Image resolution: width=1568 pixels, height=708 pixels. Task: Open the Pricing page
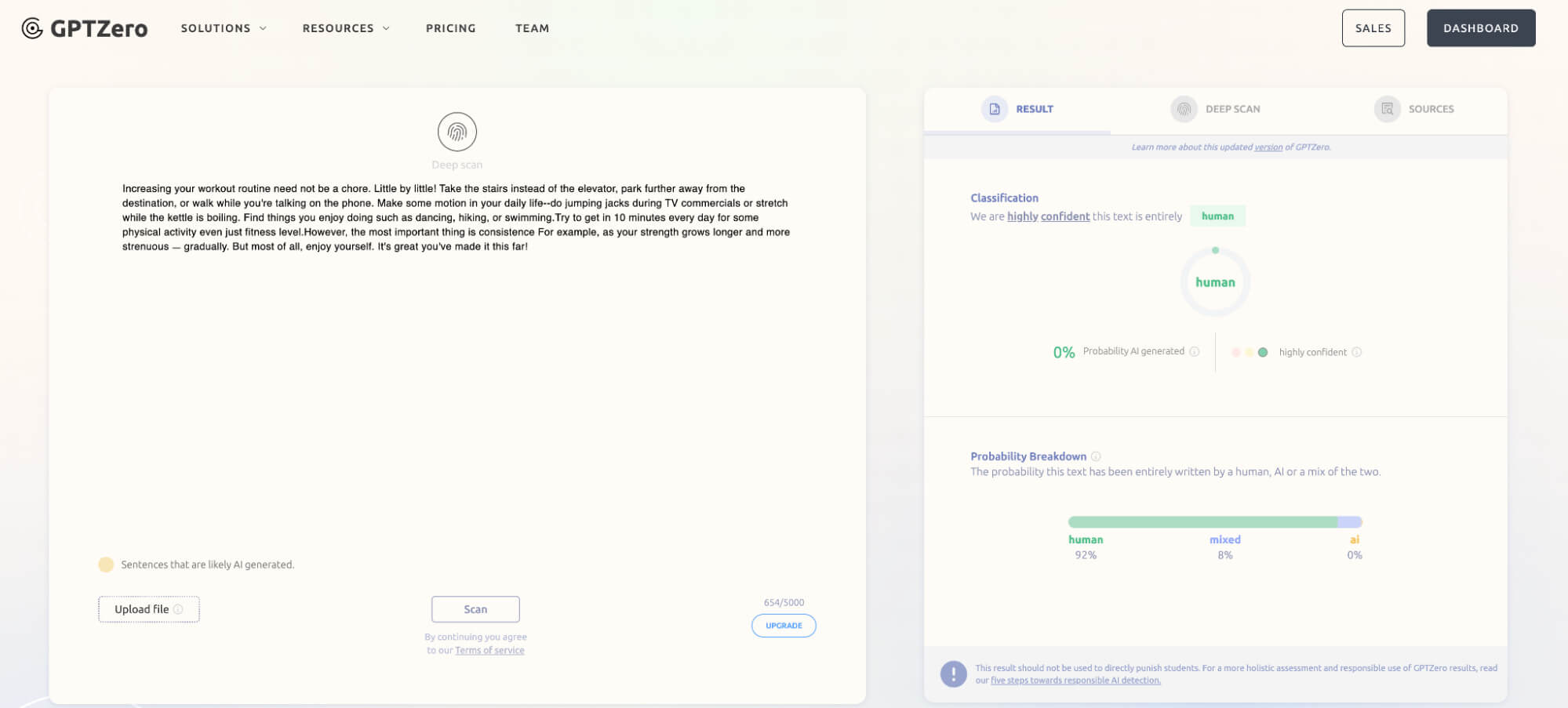(450, 28)
